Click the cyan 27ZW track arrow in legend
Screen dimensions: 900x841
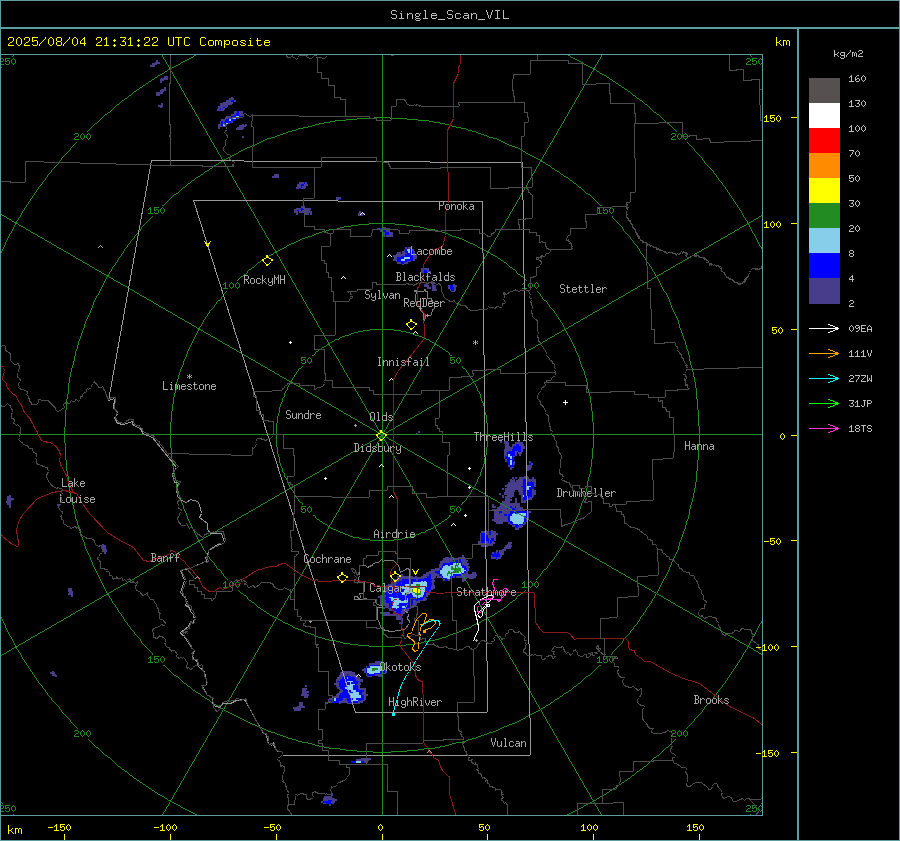pos(824,378)
